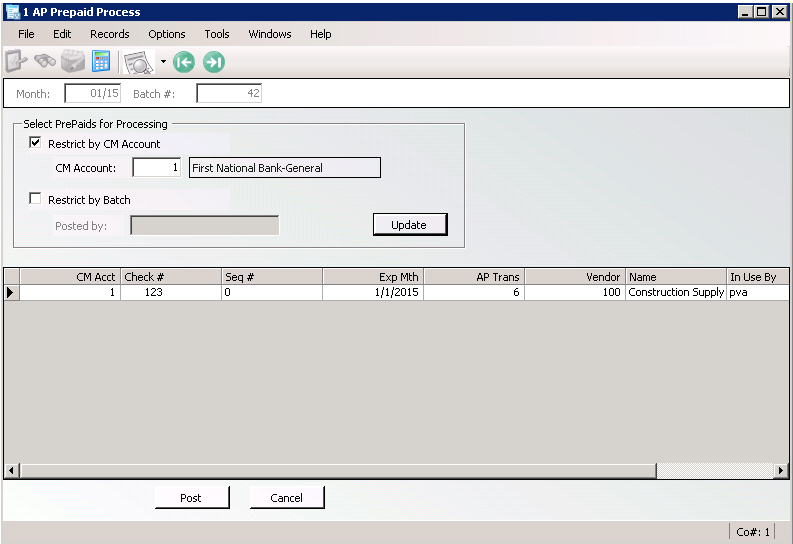The image size is (793, 544).
Task: Click the Seq # column header
Action: pos(272,277)
